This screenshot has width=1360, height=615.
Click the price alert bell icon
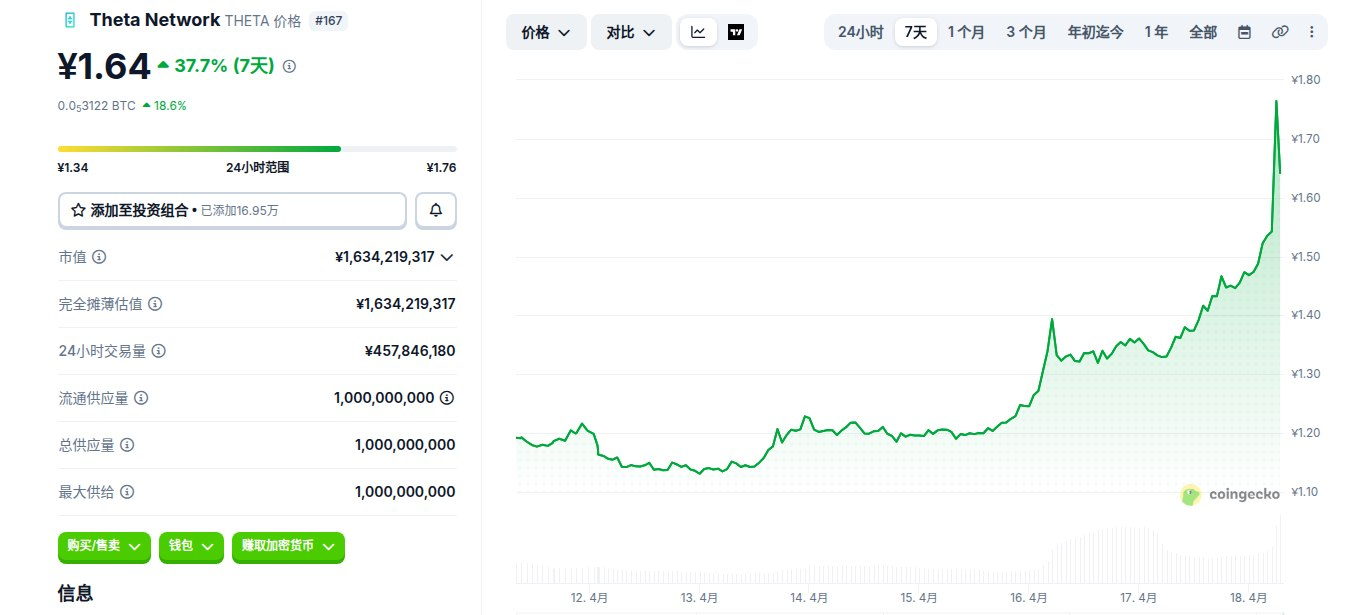tap(436, 211)
